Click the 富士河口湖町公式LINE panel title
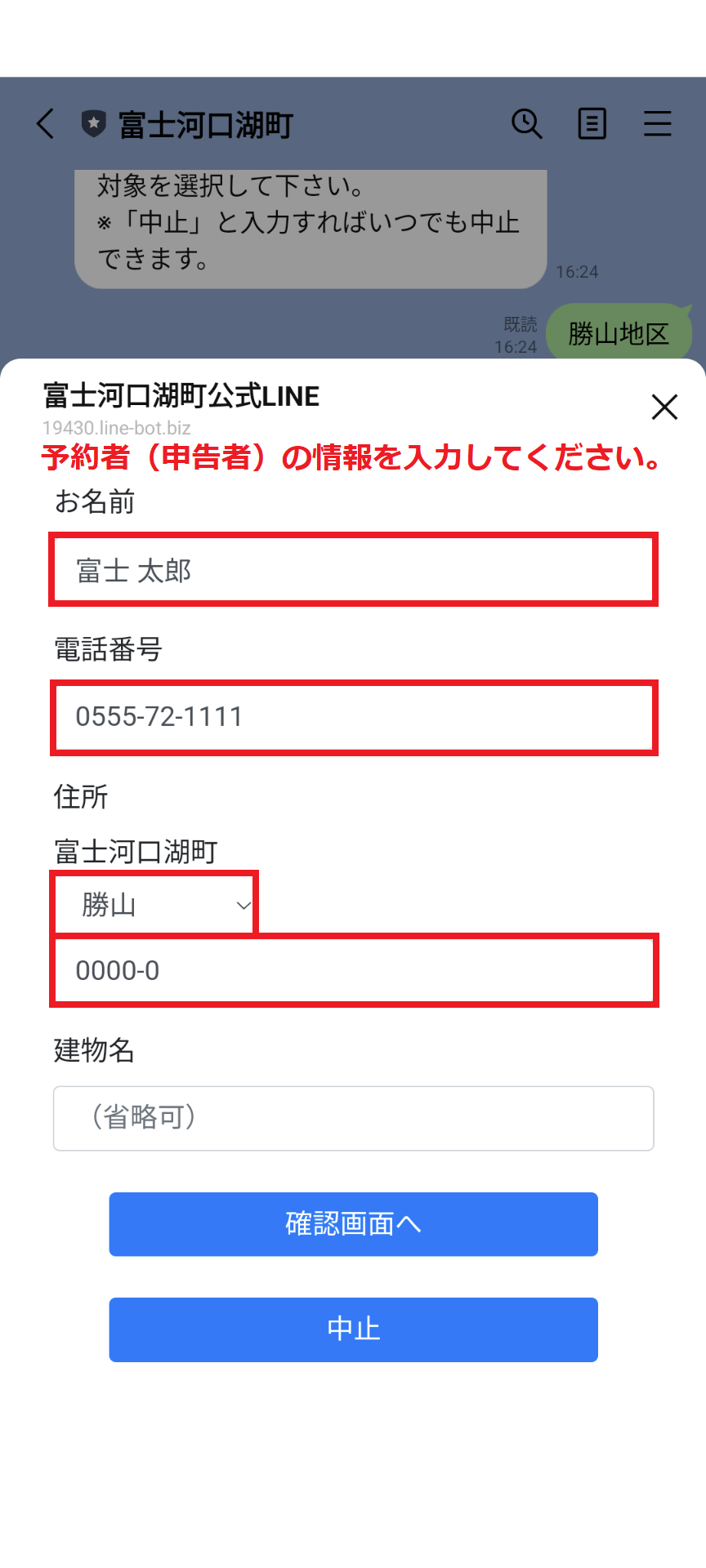Viewport: 706px width, 1568px height. coord(181,396)
